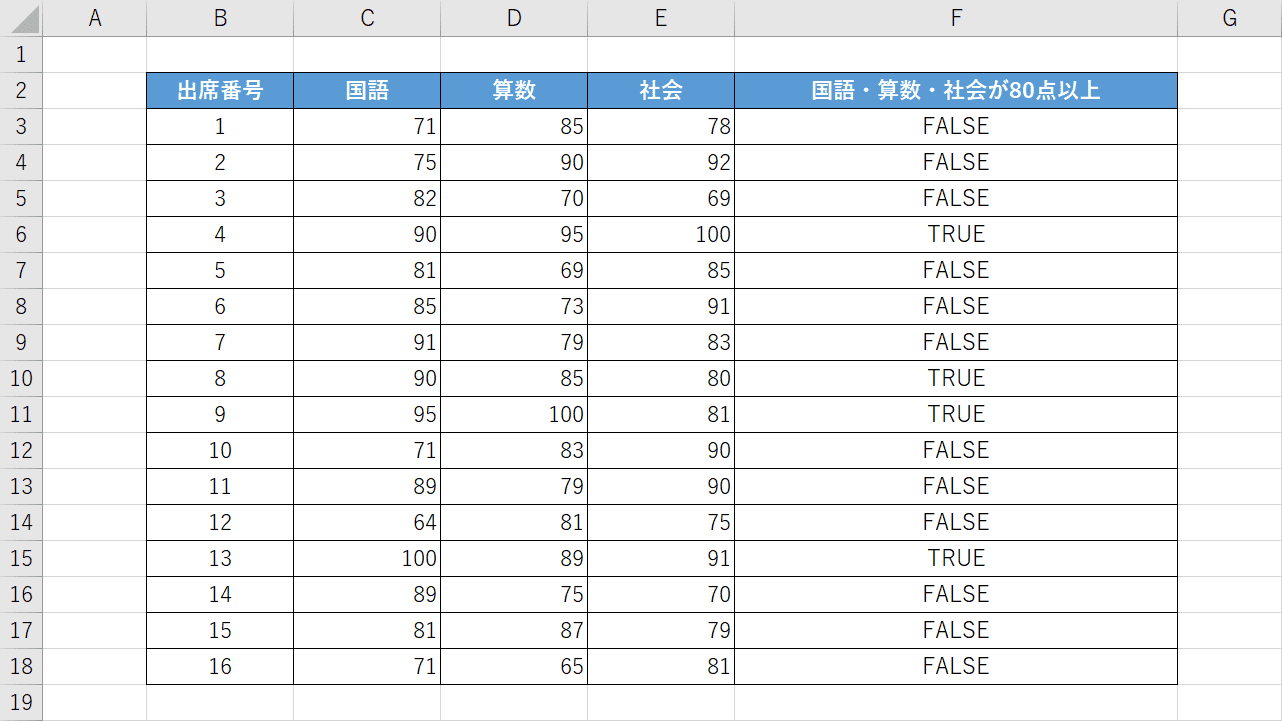This screenshot has height=721, width=1282.
Task: Select 社会 score 69 in row 5
Action: 661,198
